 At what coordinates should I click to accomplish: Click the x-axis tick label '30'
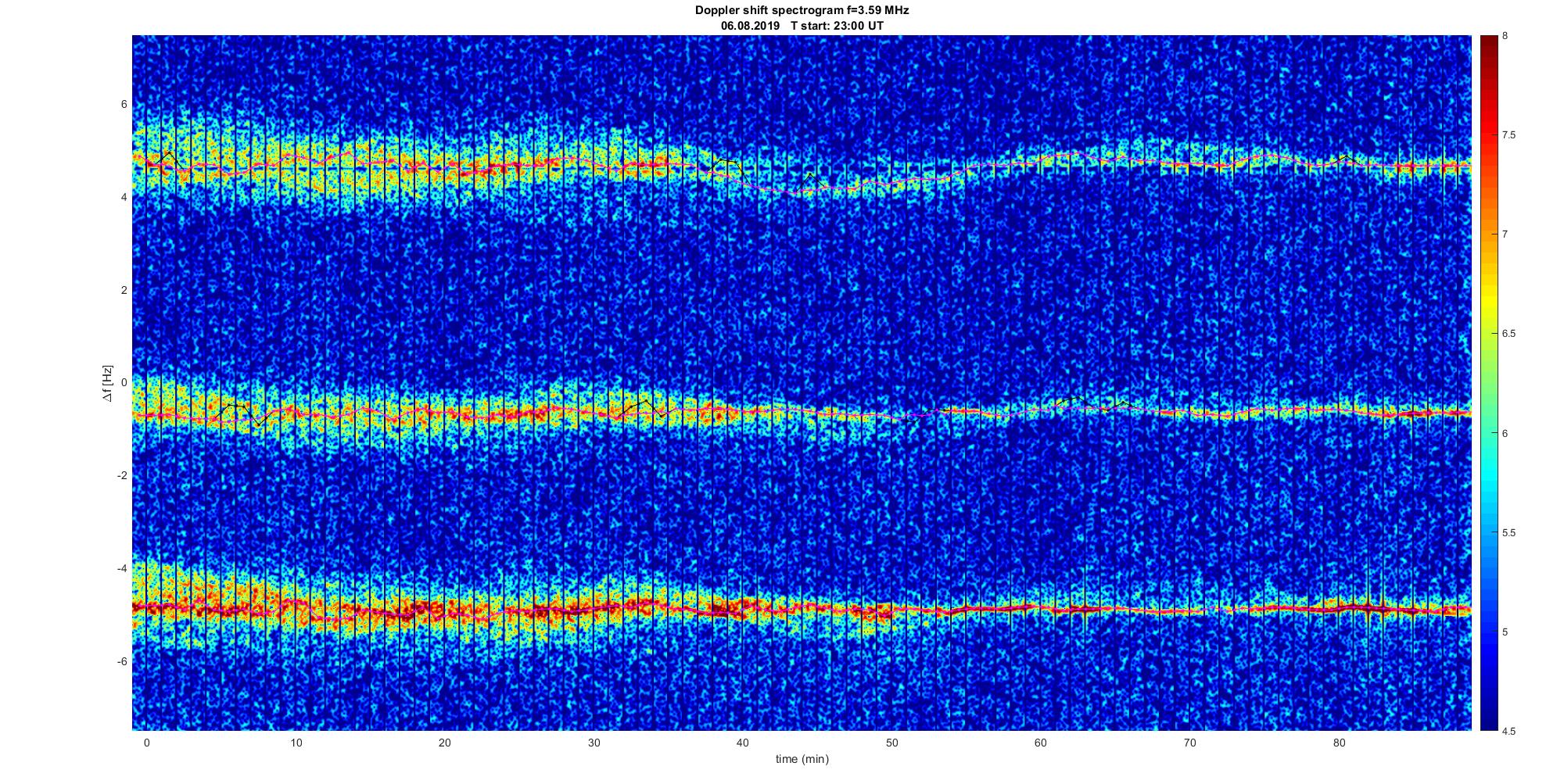pos(594,743)
